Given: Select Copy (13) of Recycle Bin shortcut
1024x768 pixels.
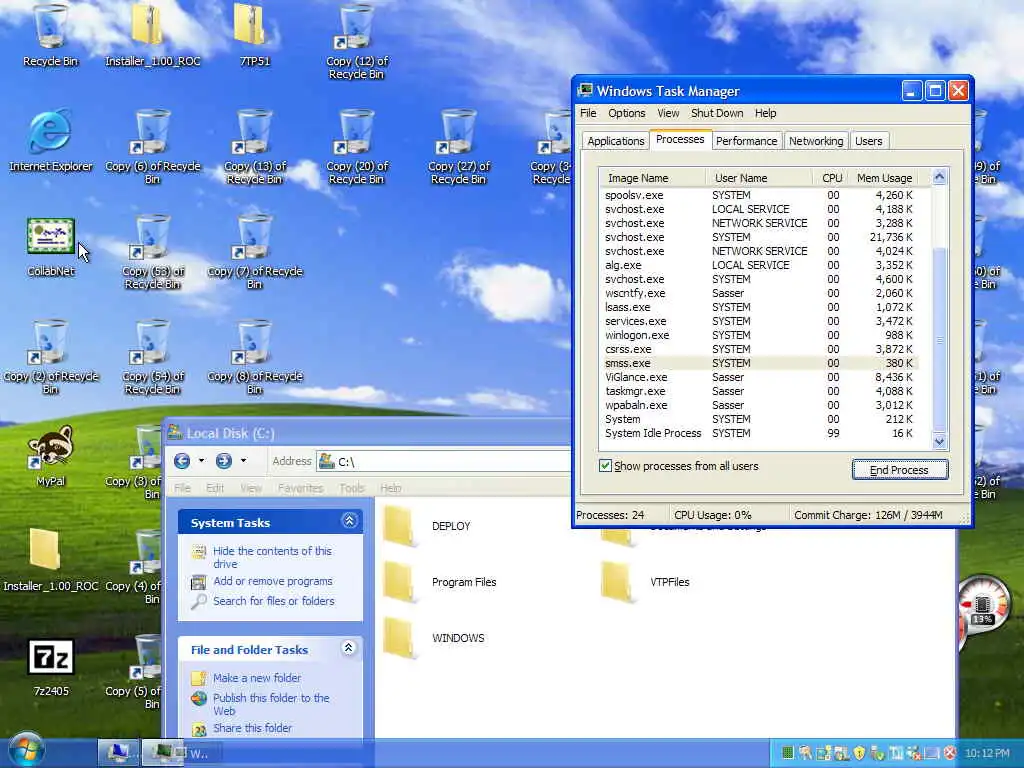Looking at the screenshot, I should point(254,146).
